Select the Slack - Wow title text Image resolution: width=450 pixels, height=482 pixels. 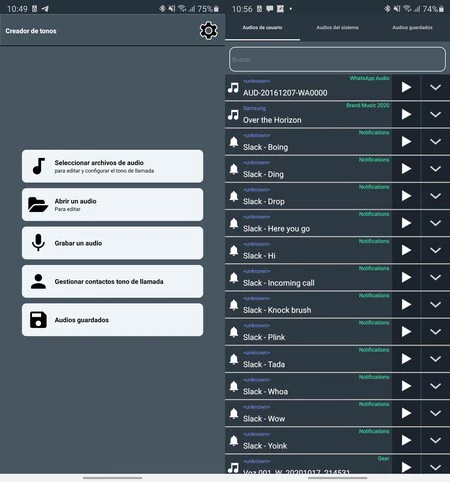click(x=264, y=419)
